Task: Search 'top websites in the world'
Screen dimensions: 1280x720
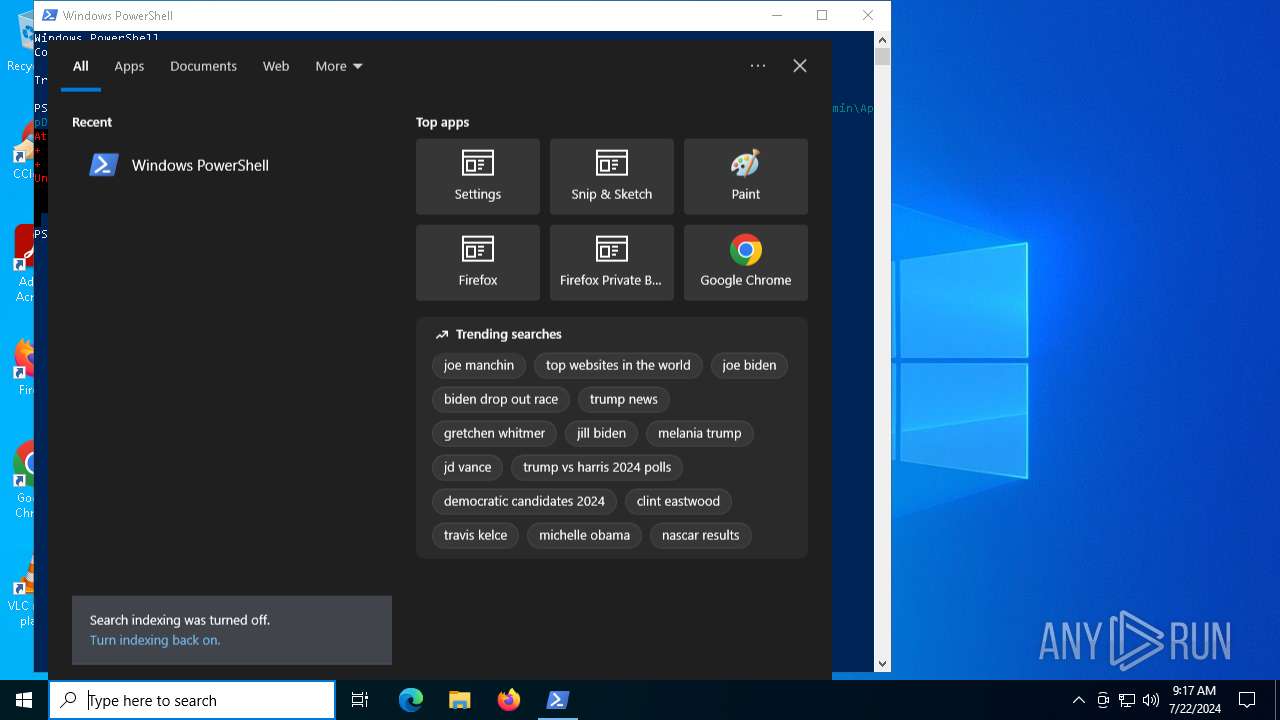Action: (618, 365)
